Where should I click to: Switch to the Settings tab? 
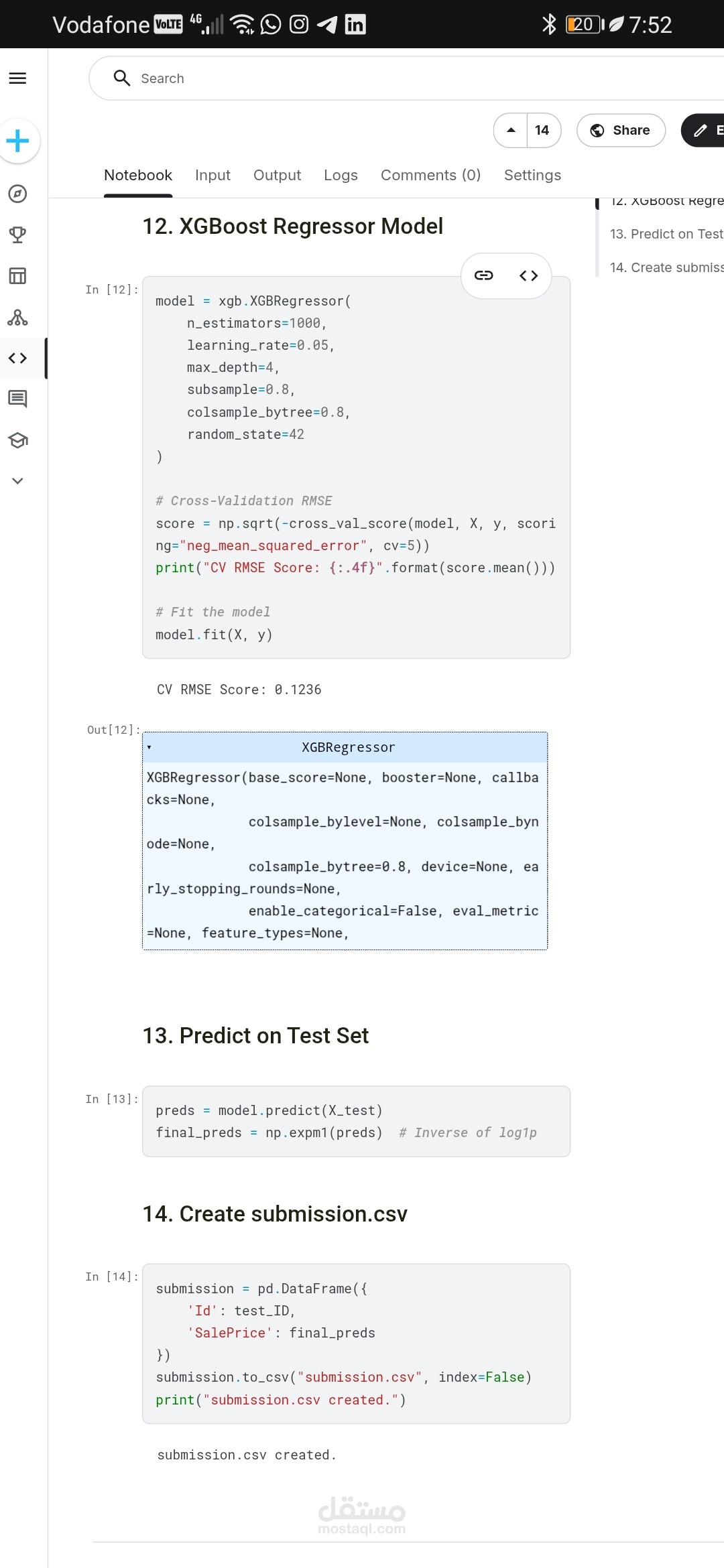pyautogui.click(x=532, y=175)
